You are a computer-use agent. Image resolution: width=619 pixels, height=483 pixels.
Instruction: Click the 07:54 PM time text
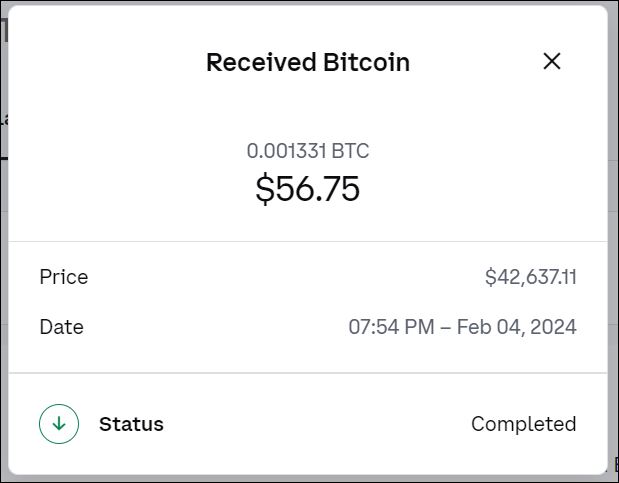[x=391, y=327]
